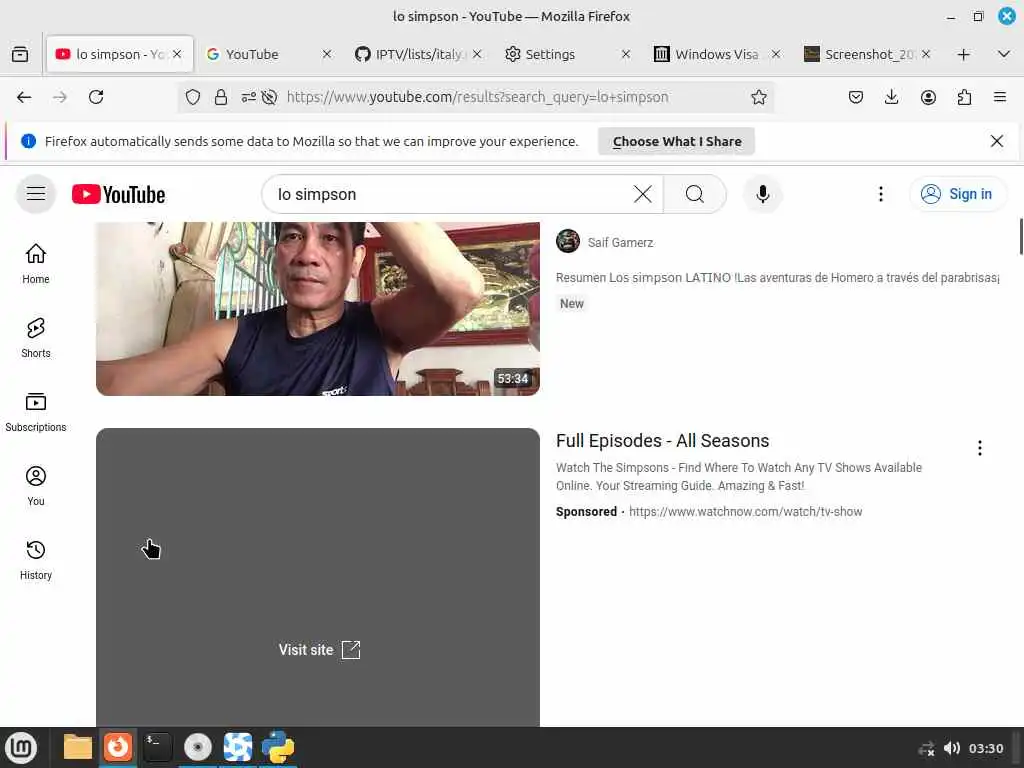Open the terminal from the taskbar
This screenshot has width=1024, height=768.
(x=157, y=747)
